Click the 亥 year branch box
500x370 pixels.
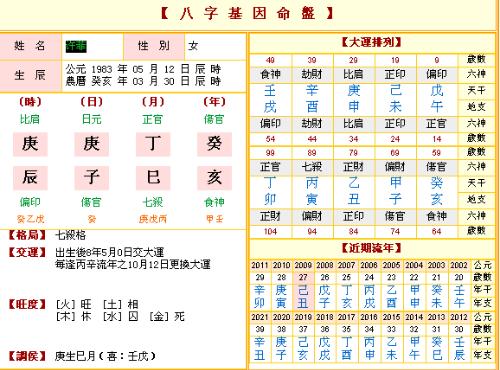pyautogui.click(x=214, y=177)
